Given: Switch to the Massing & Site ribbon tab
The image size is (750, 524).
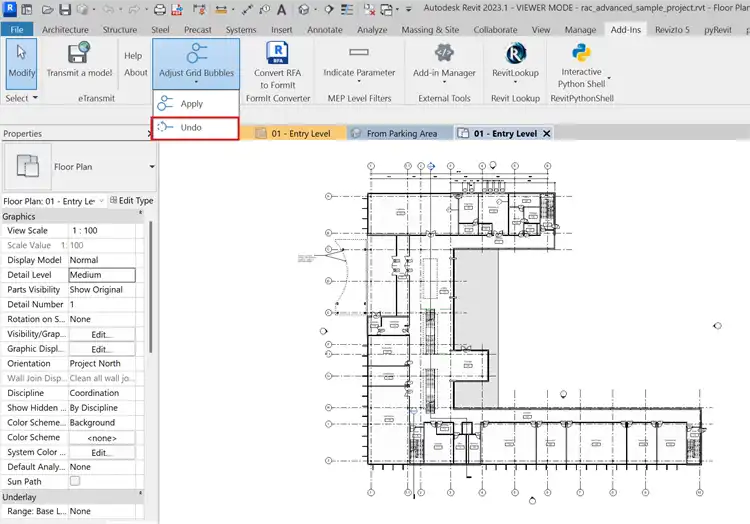Looking at the screenshot, I should click(430, 30).
